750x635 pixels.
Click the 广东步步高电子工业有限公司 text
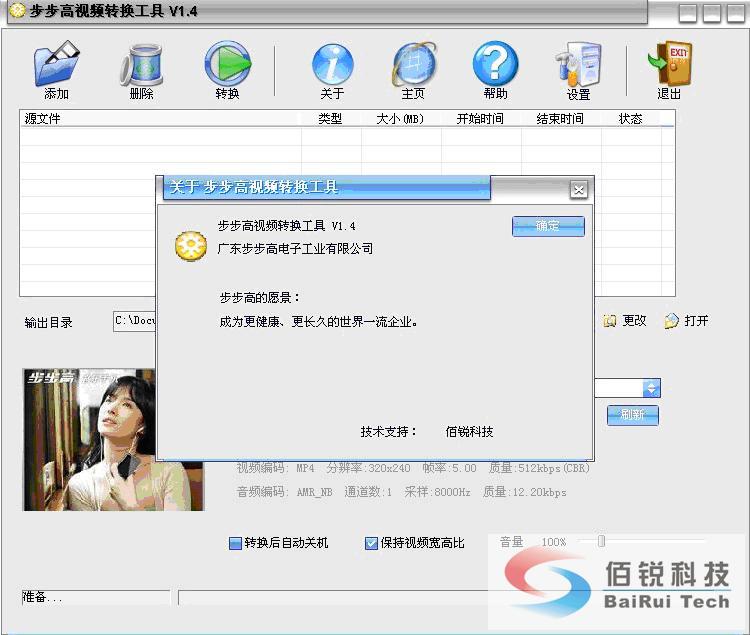click(295, 249)
